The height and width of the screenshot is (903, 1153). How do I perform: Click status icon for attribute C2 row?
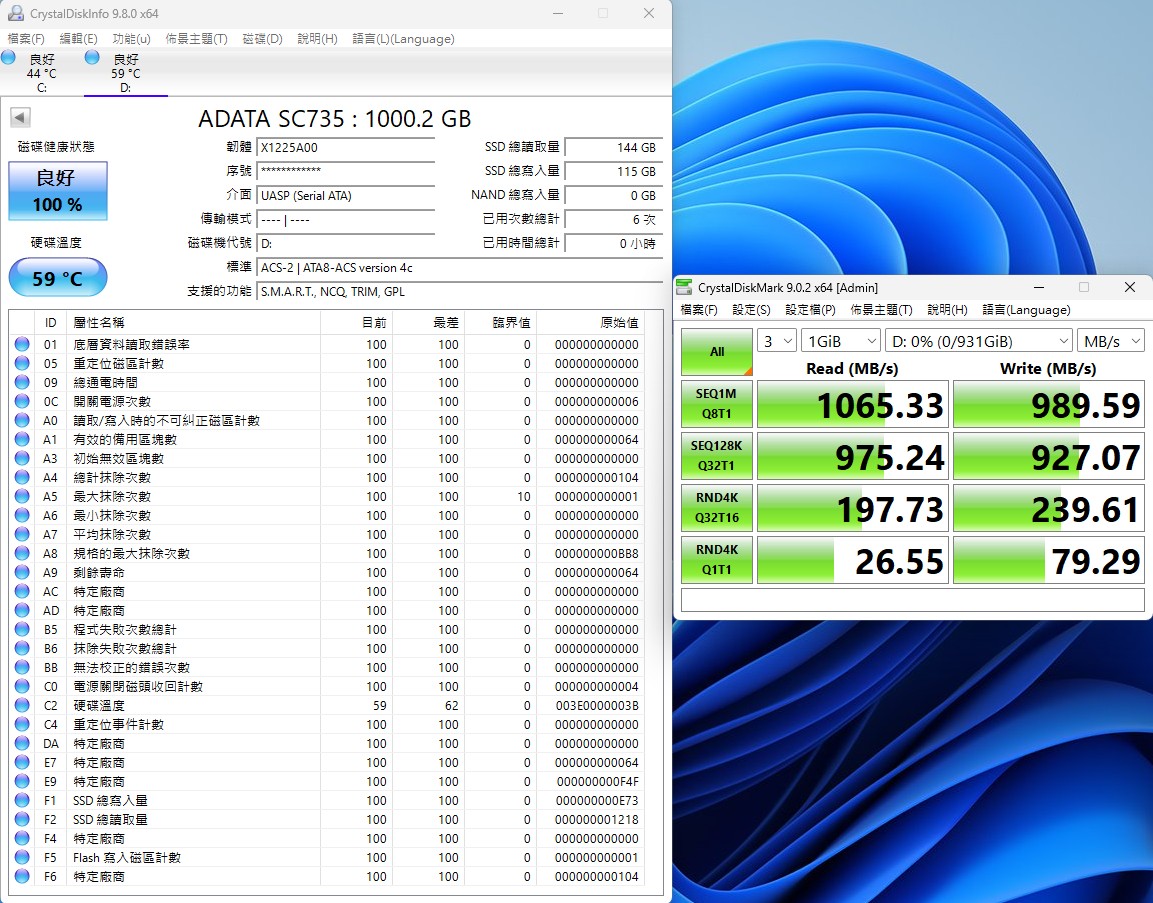22,705
